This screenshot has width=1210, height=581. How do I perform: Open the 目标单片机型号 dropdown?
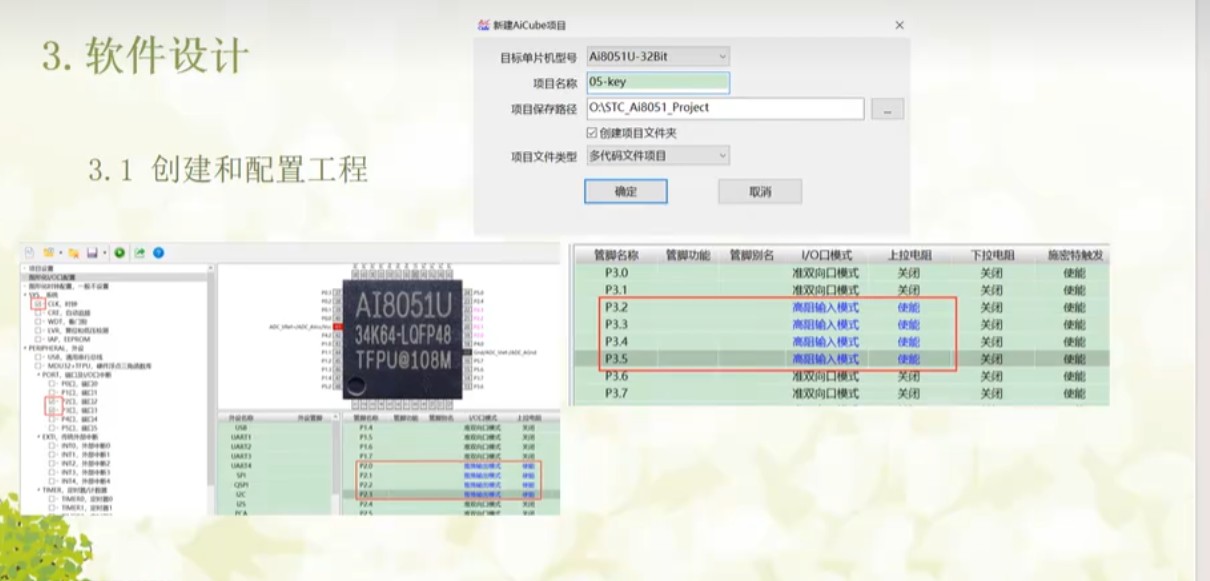tap(658, 58)
